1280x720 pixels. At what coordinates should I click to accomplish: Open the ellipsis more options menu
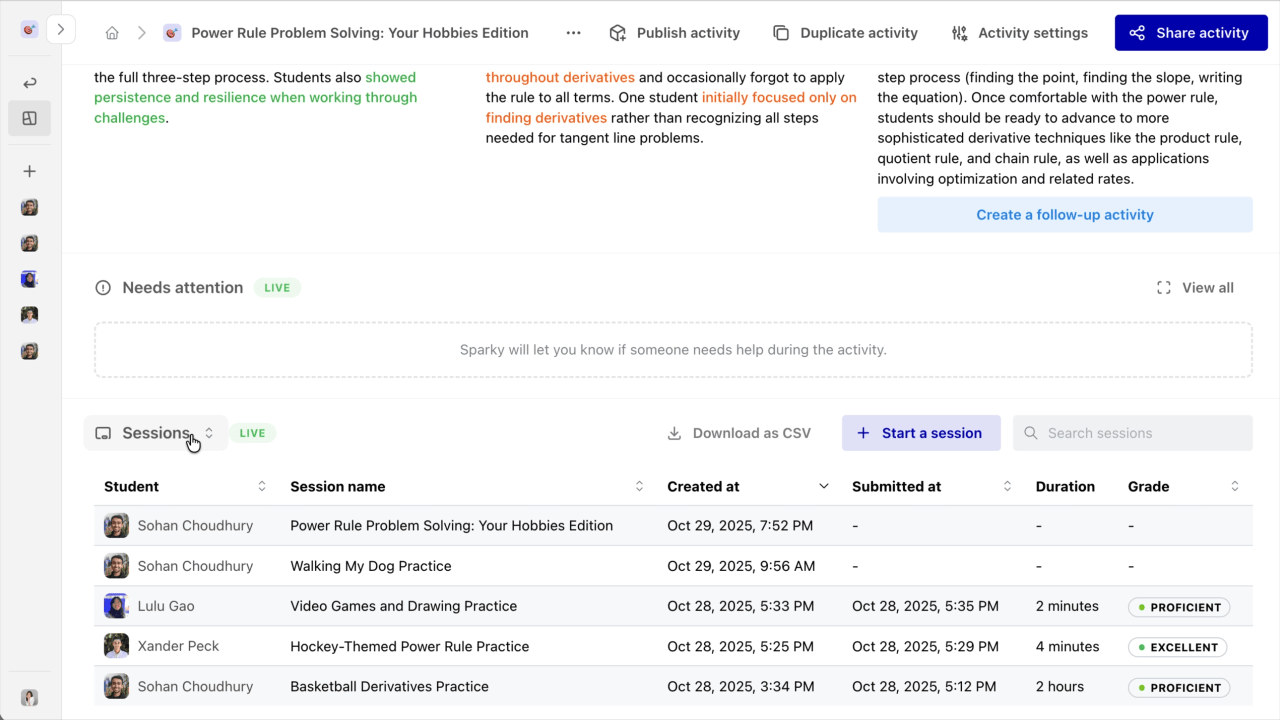coord(573,32)
